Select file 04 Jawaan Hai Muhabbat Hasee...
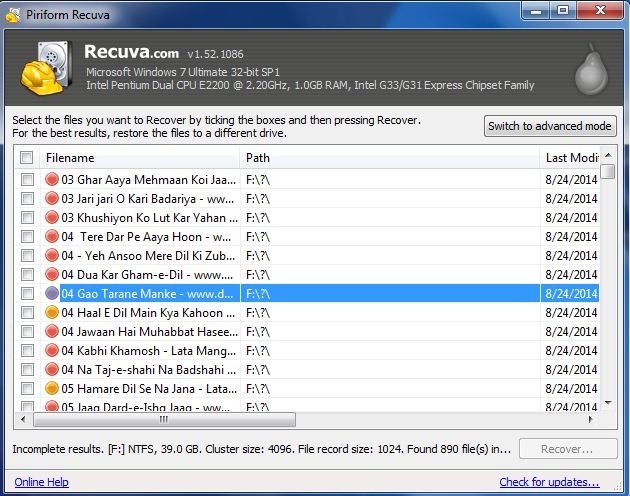Screen dimensions: 630x496 coord(149,332)
